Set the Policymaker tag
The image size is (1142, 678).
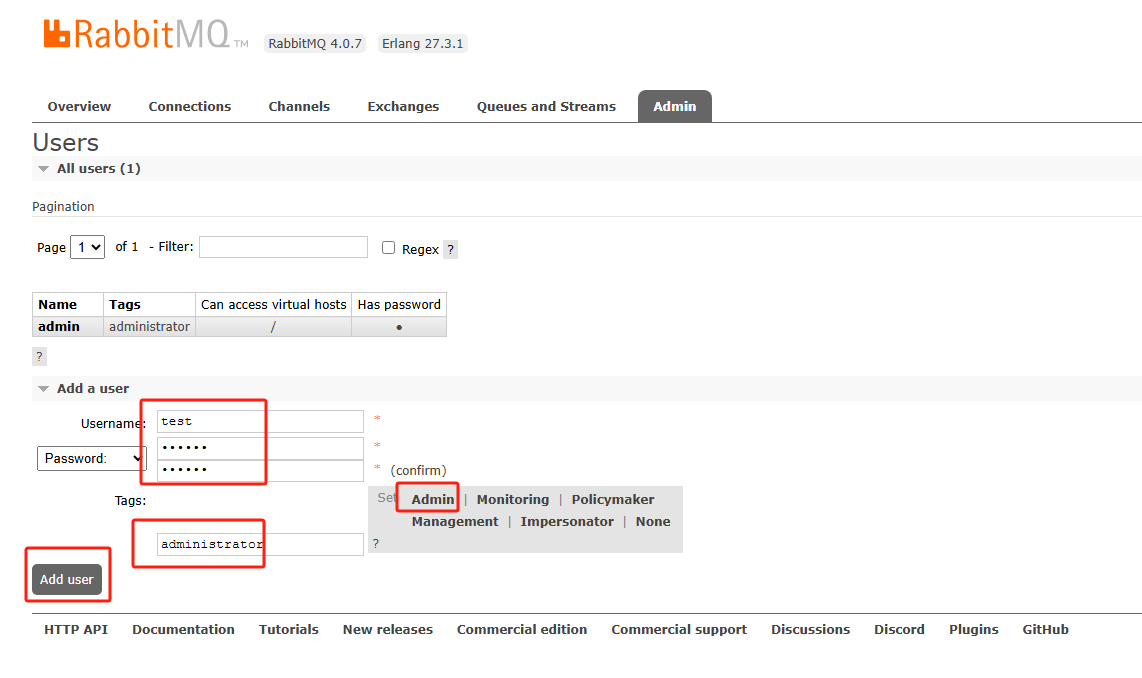(x=613, y=500)
